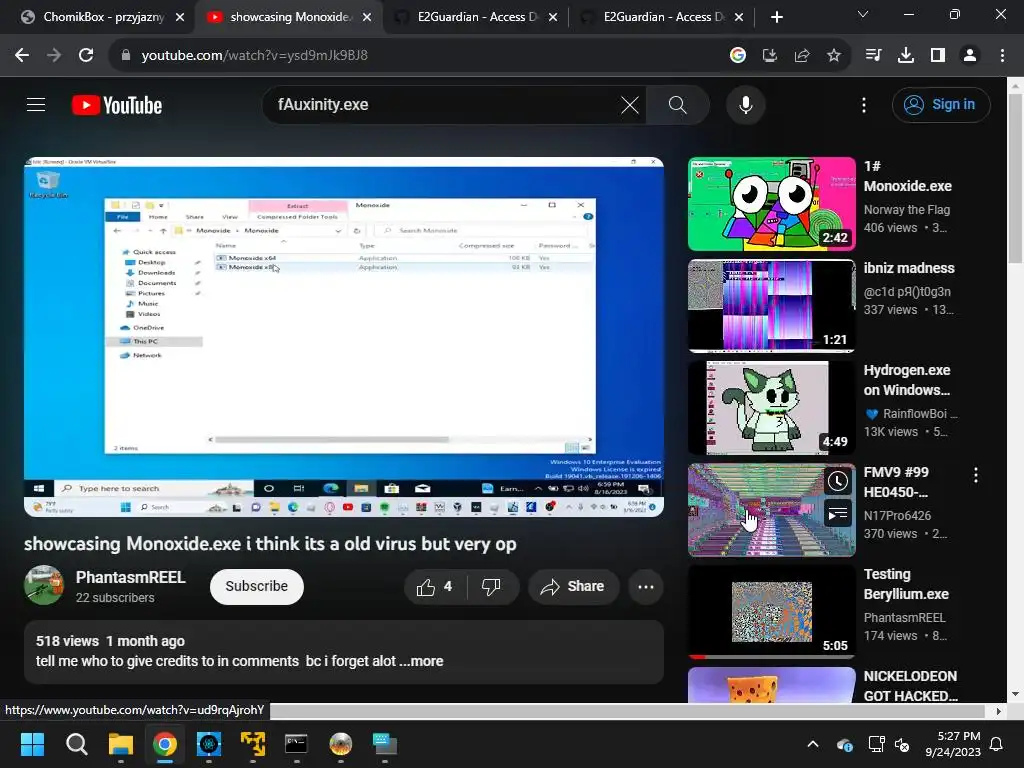1024x768 pixels.
Task: Like the Monoxide.exe video
Action: click(x=435, y=586)
